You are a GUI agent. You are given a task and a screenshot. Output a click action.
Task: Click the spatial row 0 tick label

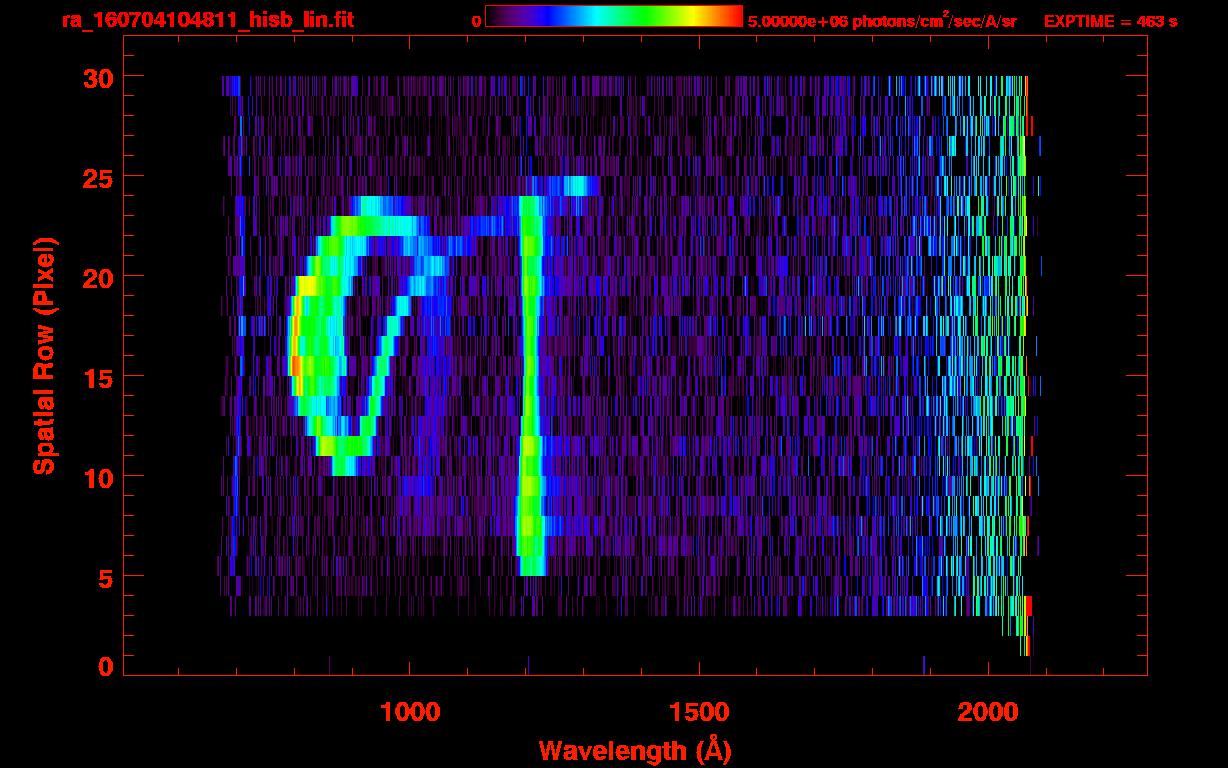104,666
